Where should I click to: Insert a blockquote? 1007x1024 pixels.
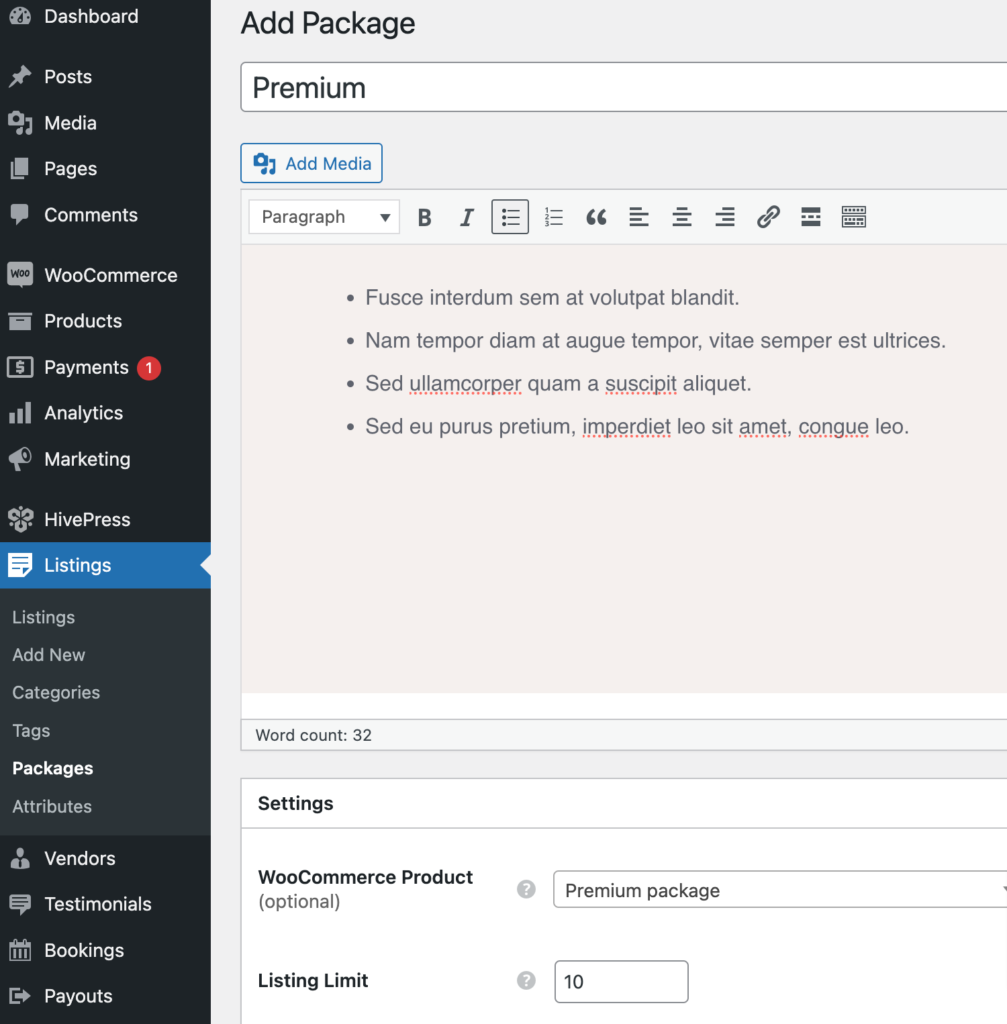[596, 216]
